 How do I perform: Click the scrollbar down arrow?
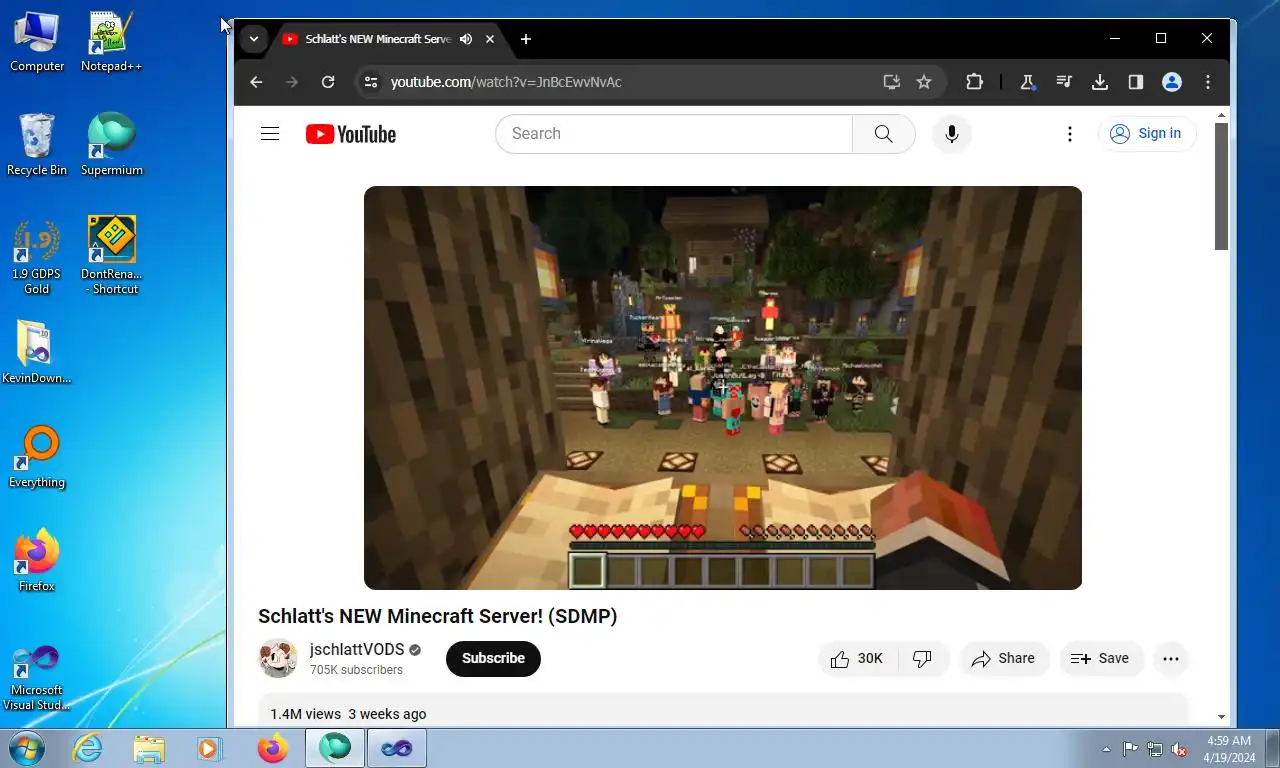click(1221, 717)
